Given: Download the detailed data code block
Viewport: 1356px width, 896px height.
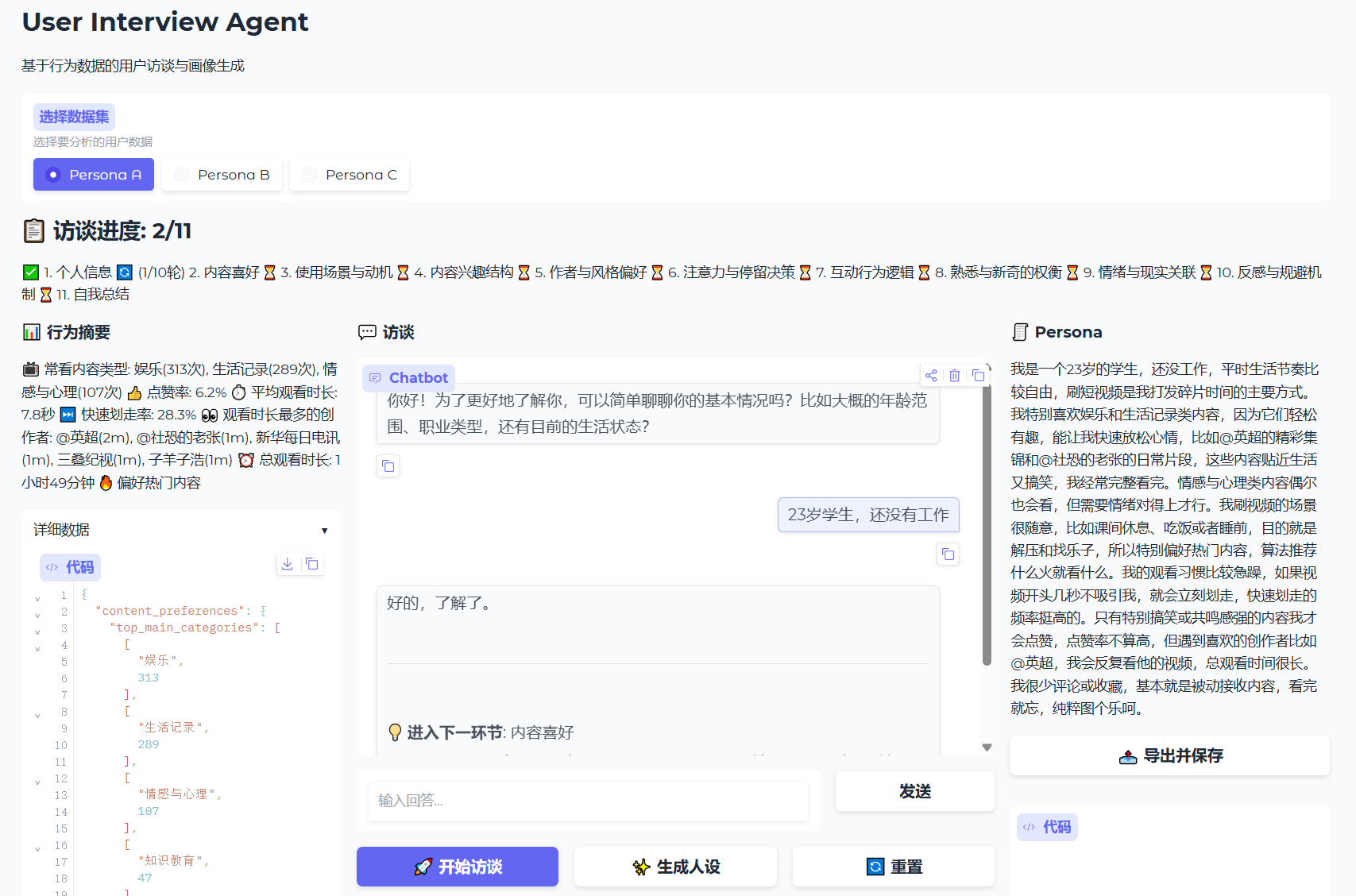Looking at the screenshot, I should [288, 564].
